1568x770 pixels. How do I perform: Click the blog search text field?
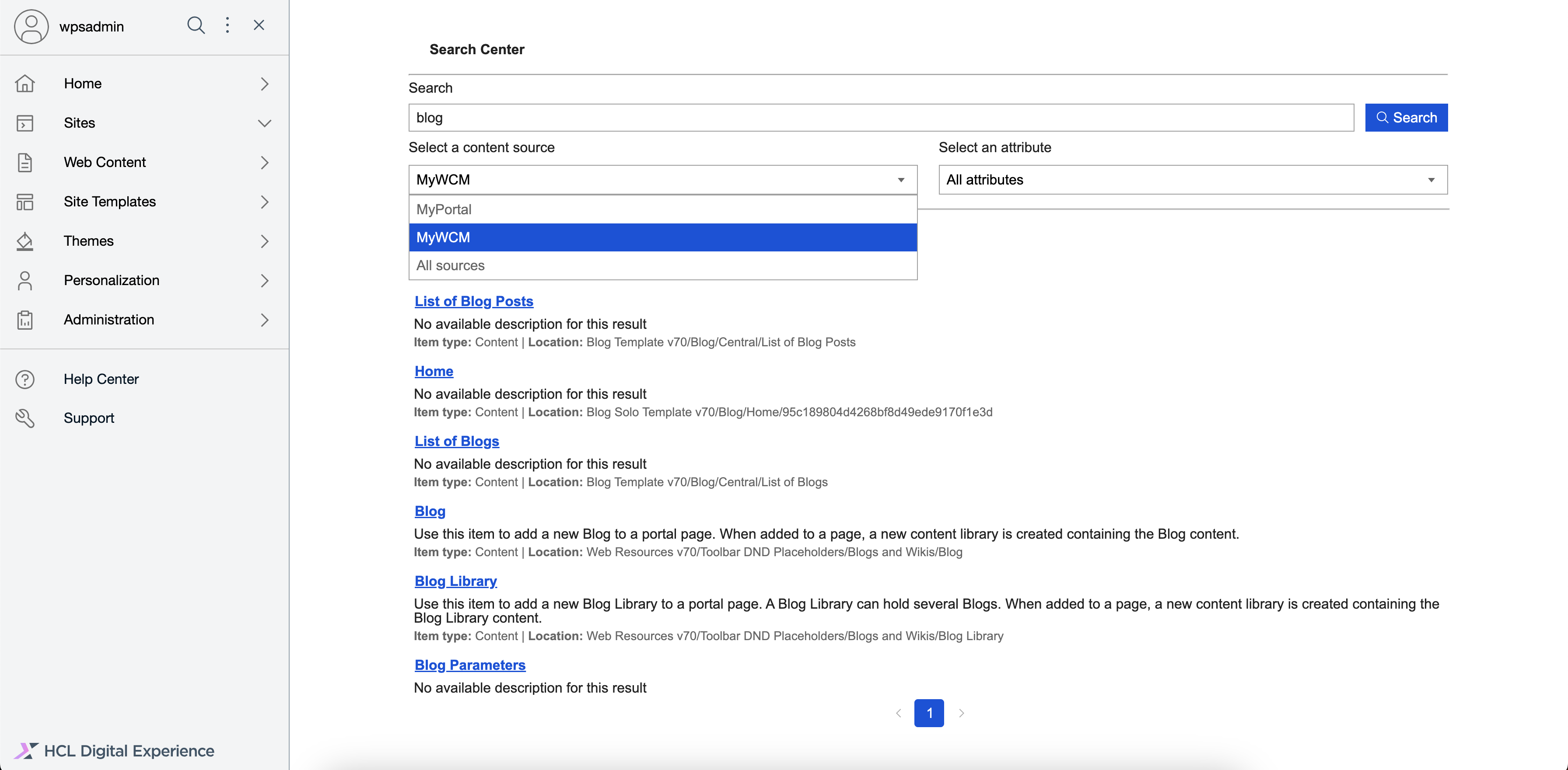point(880,117)
